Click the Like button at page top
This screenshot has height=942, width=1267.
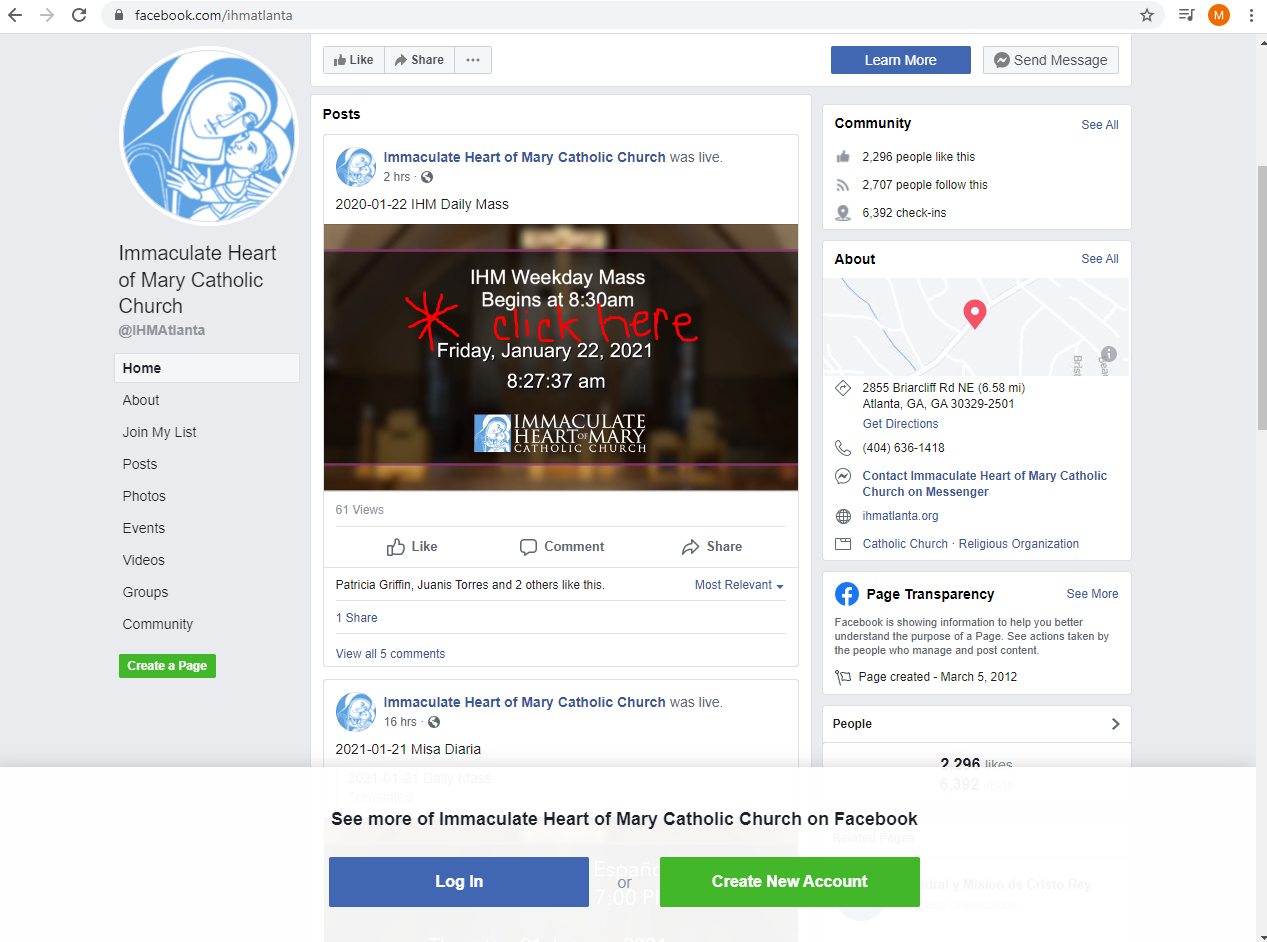pos(354,60)
